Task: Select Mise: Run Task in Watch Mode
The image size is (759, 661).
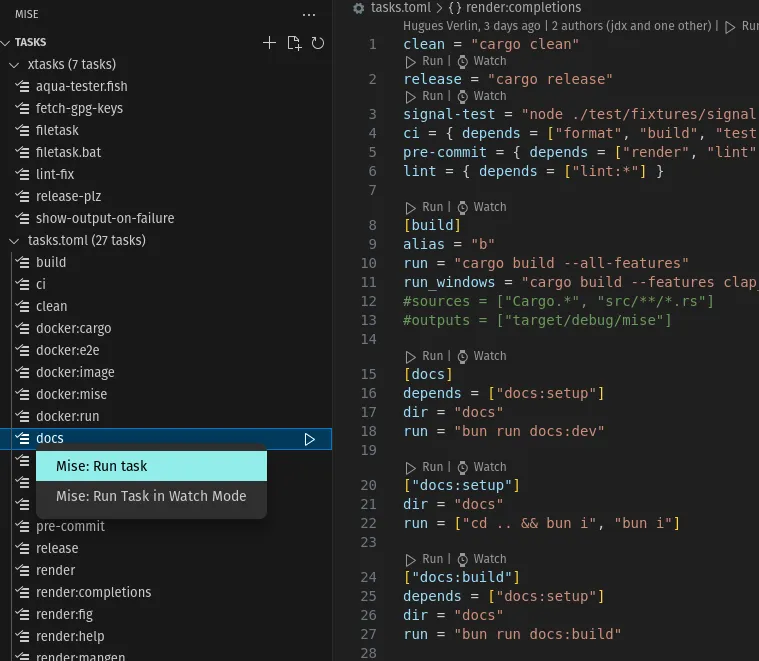Action: (x=151, y=496)
